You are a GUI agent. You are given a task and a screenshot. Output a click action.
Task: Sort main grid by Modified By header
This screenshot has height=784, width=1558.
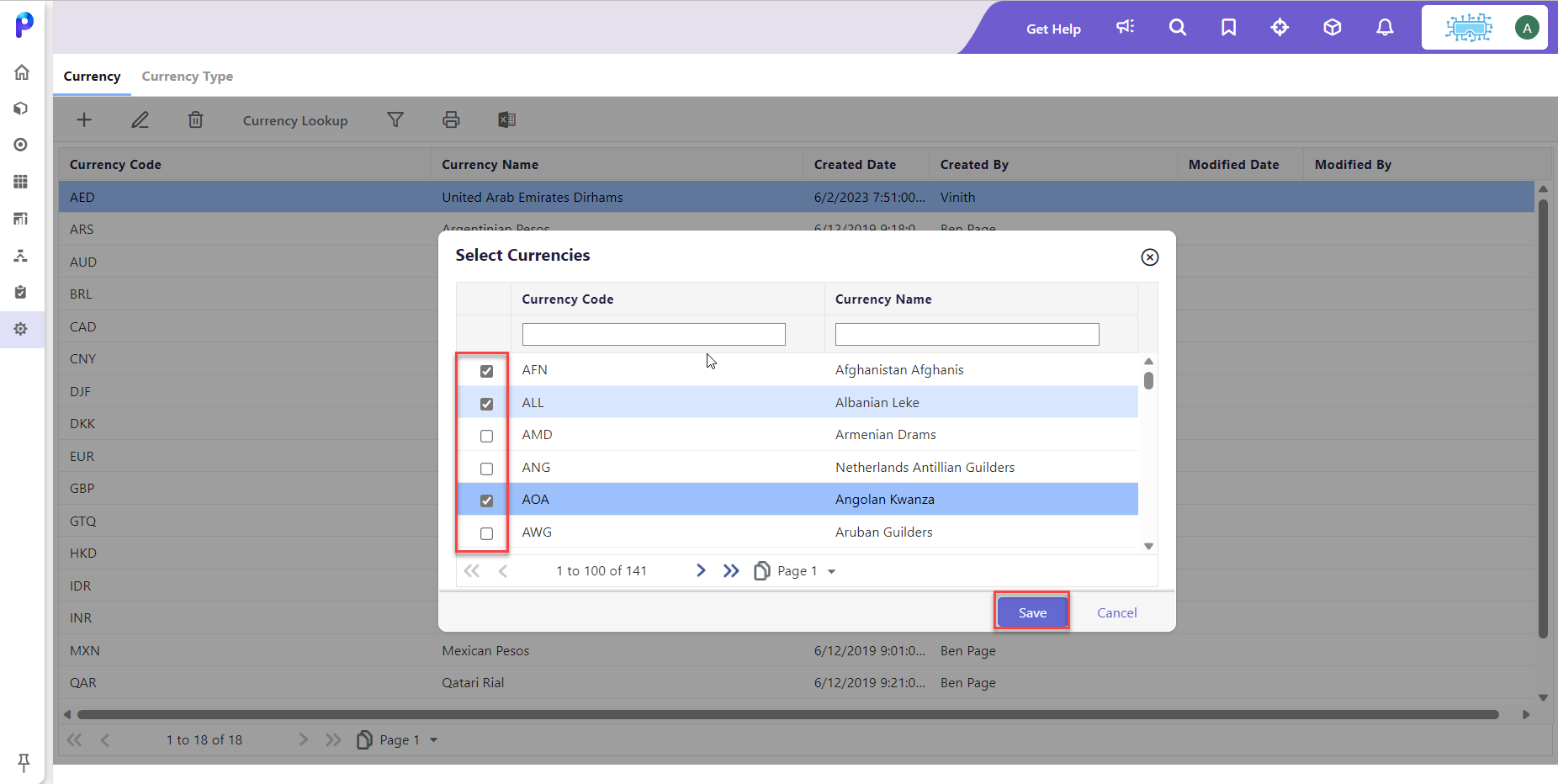point(1353,165)
